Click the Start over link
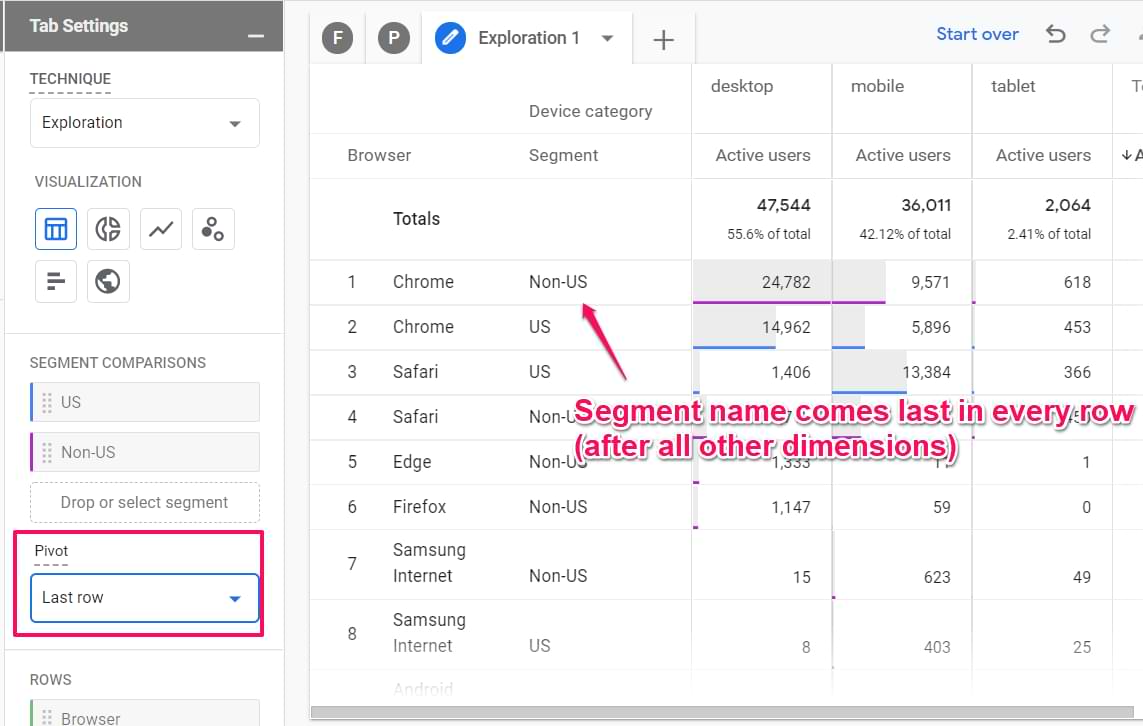This screenshot has width=1143, height=726. (976, 34)
